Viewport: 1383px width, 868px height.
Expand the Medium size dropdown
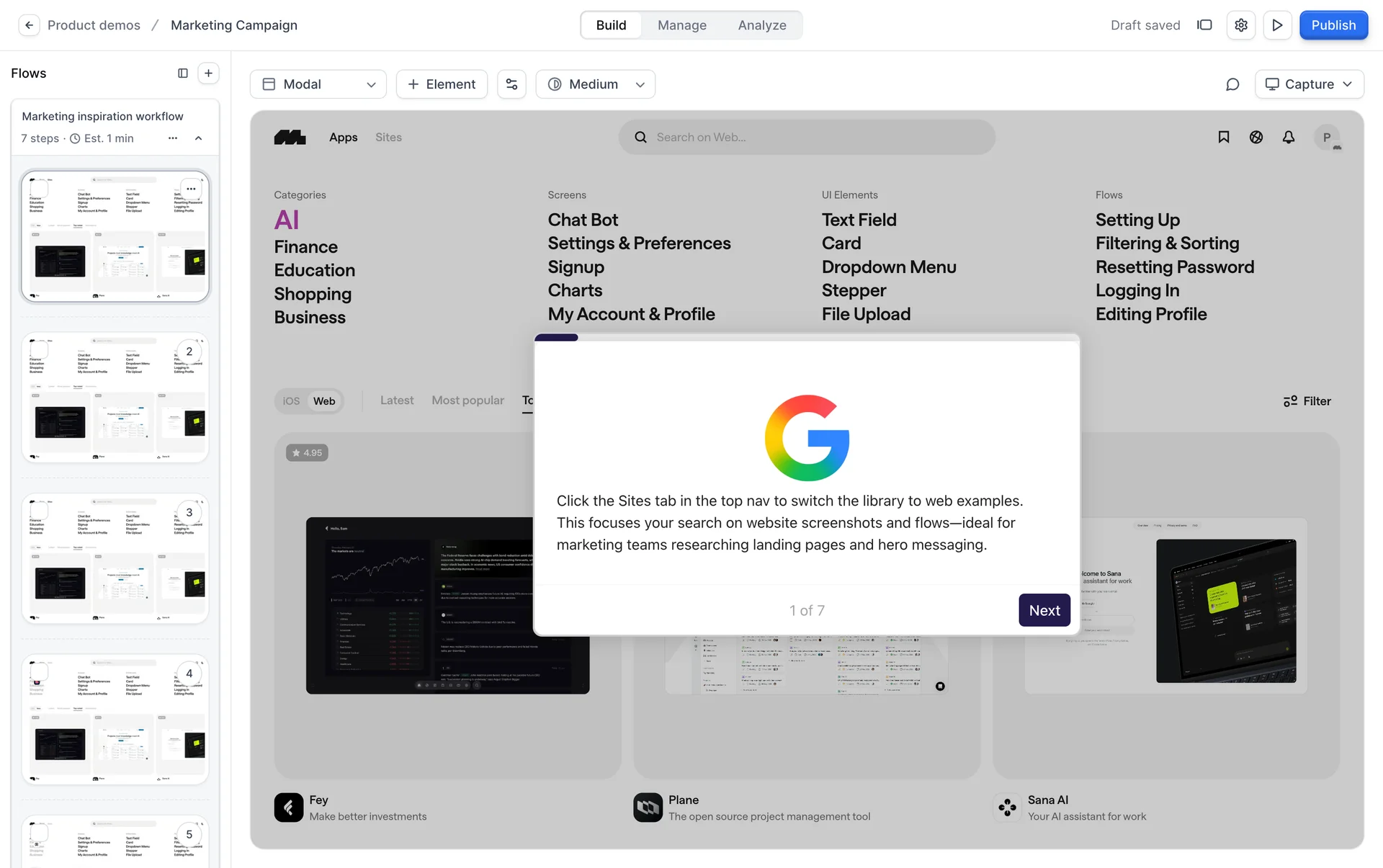[x=595, y=84]
